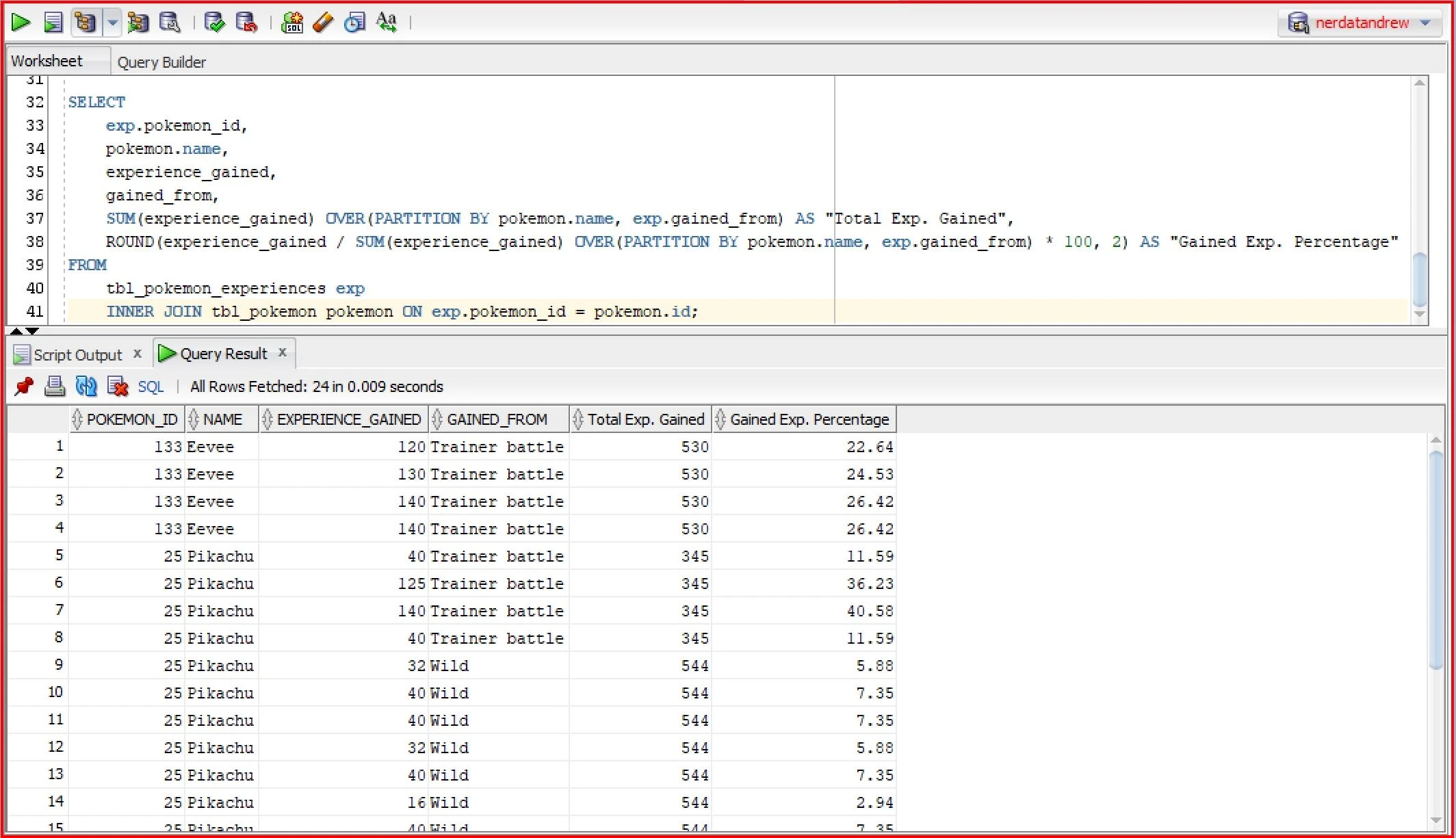Image resolution: width=1456 pixels, height=838 pixels.
Task: Open the Script Output tab
Action: (x=77, y=354)
